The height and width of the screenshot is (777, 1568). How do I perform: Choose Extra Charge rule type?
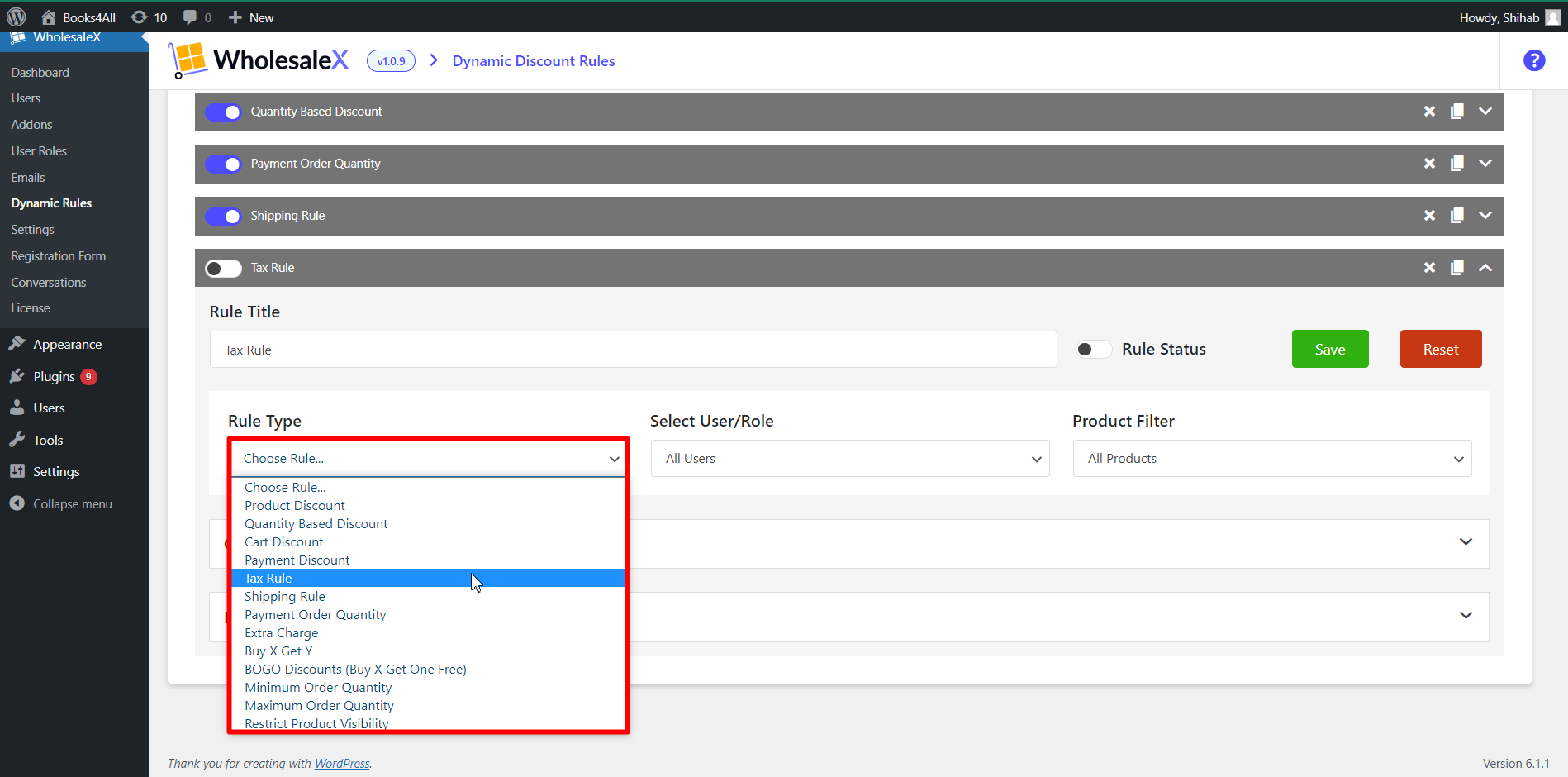coord(428,633)
